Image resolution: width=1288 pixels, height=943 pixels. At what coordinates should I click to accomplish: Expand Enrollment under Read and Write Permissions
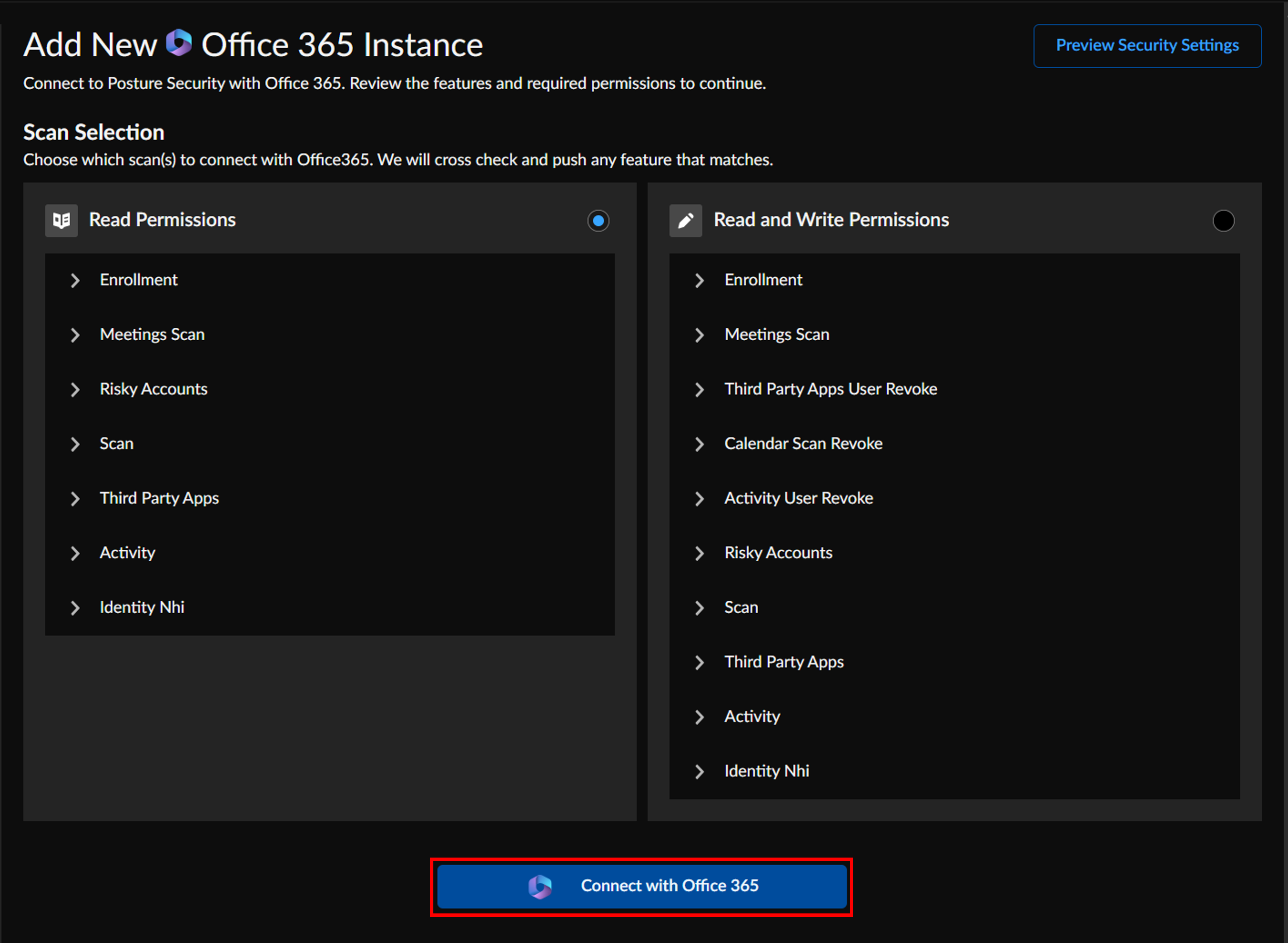coord(699,280)
